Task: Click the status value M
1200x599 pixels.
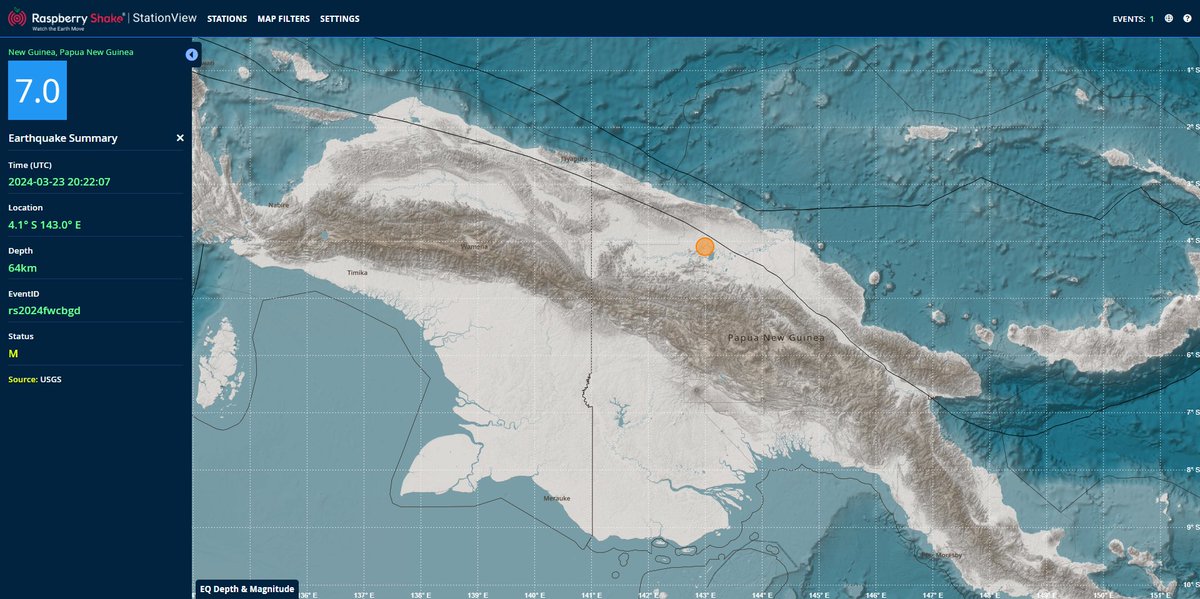Action: [x=13, y=354]
